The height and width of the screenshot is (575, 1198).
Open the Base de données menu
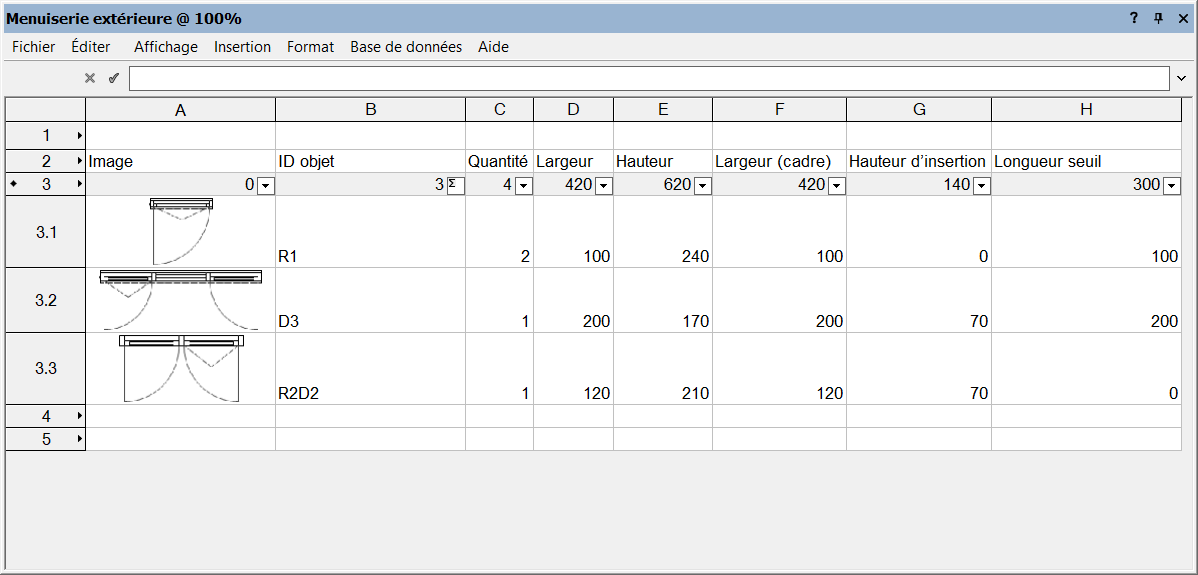tap(406, 47)
